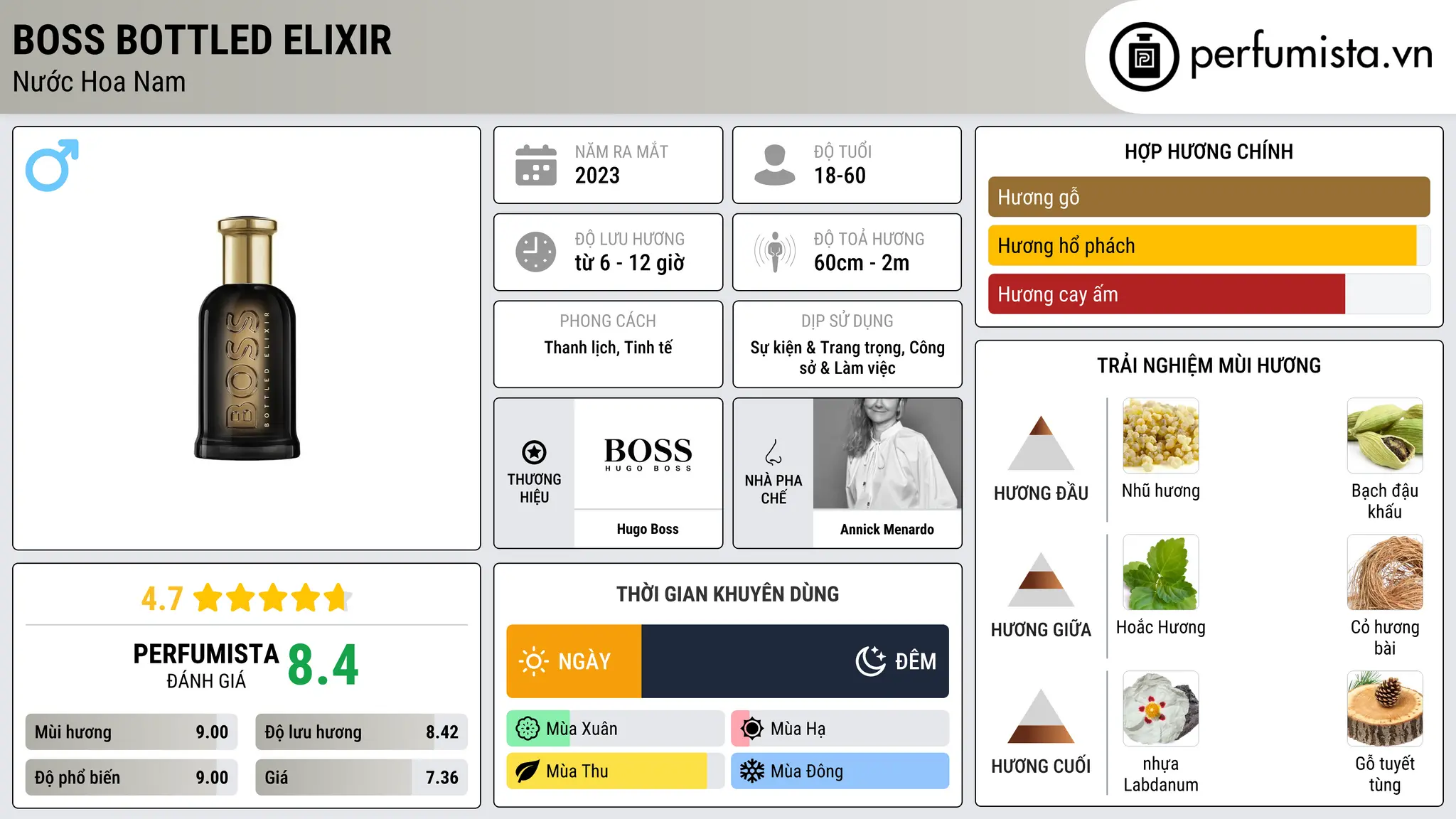This screenshot has height=819, width=1456.
Task: Click the Nhũ hương note image
Action: pos(1160,435)
